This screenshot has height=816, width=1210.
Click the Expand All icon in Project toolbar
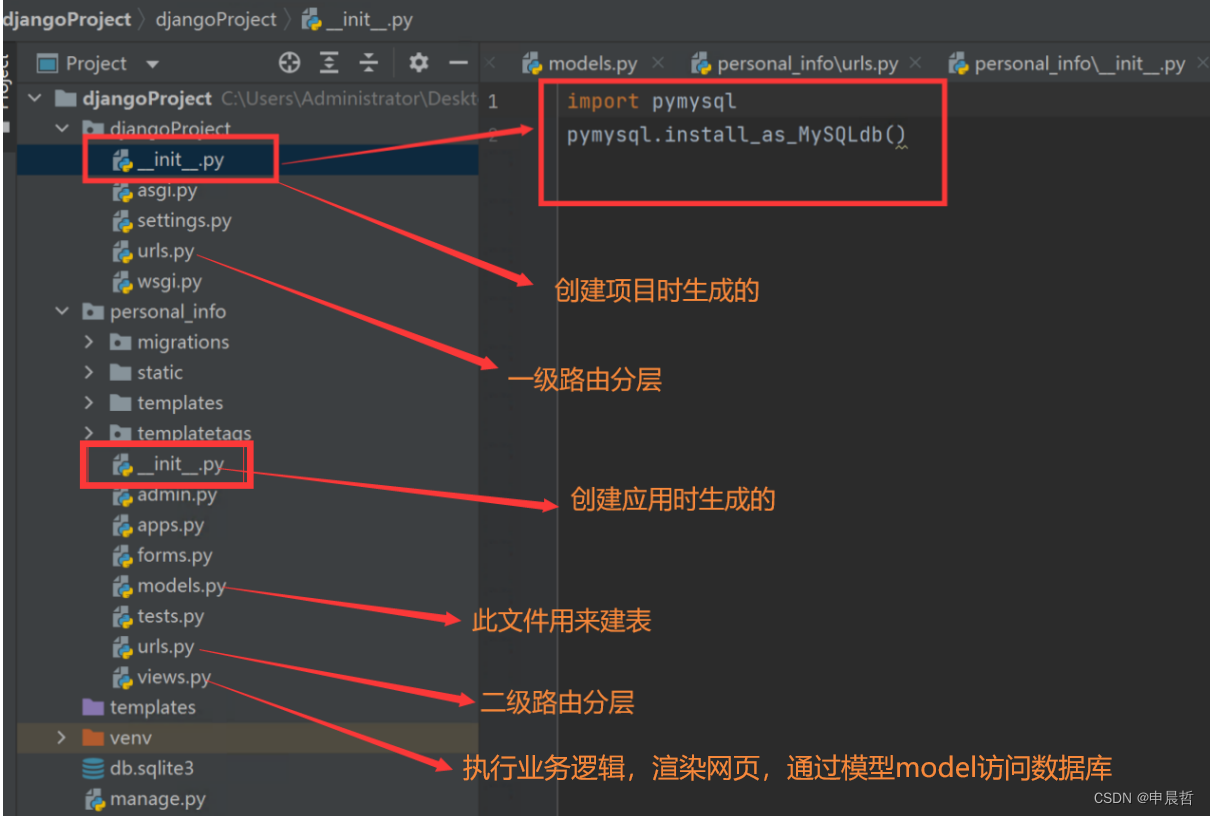(328, 62)
